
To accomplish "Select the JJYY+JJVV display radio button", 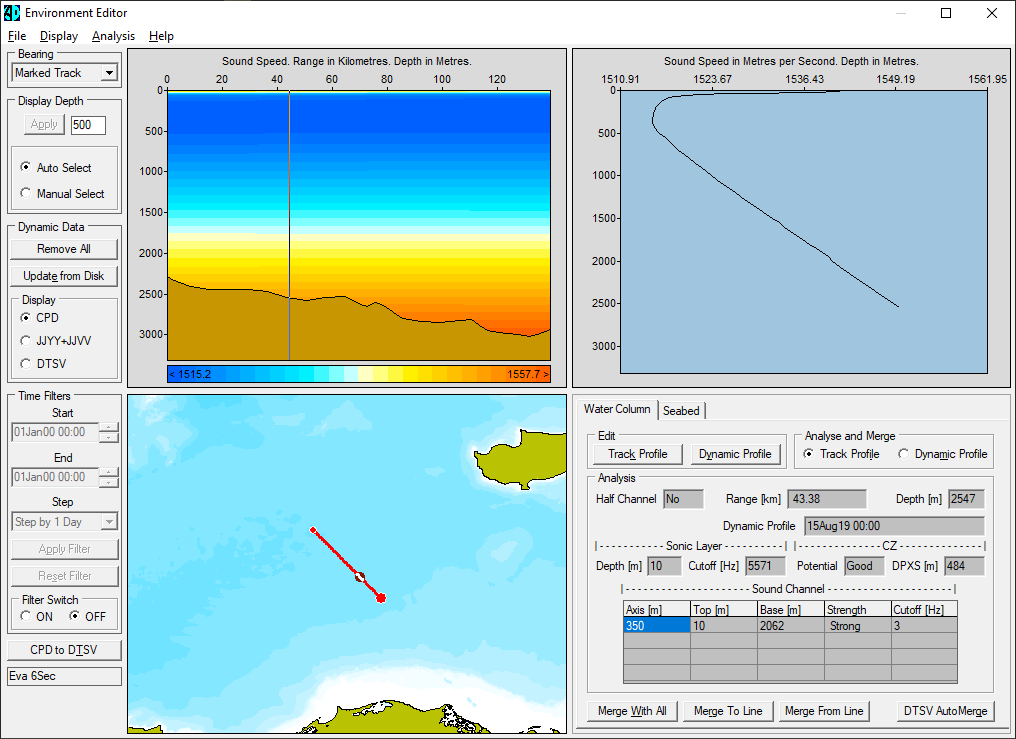I will (x=56, y=341).
